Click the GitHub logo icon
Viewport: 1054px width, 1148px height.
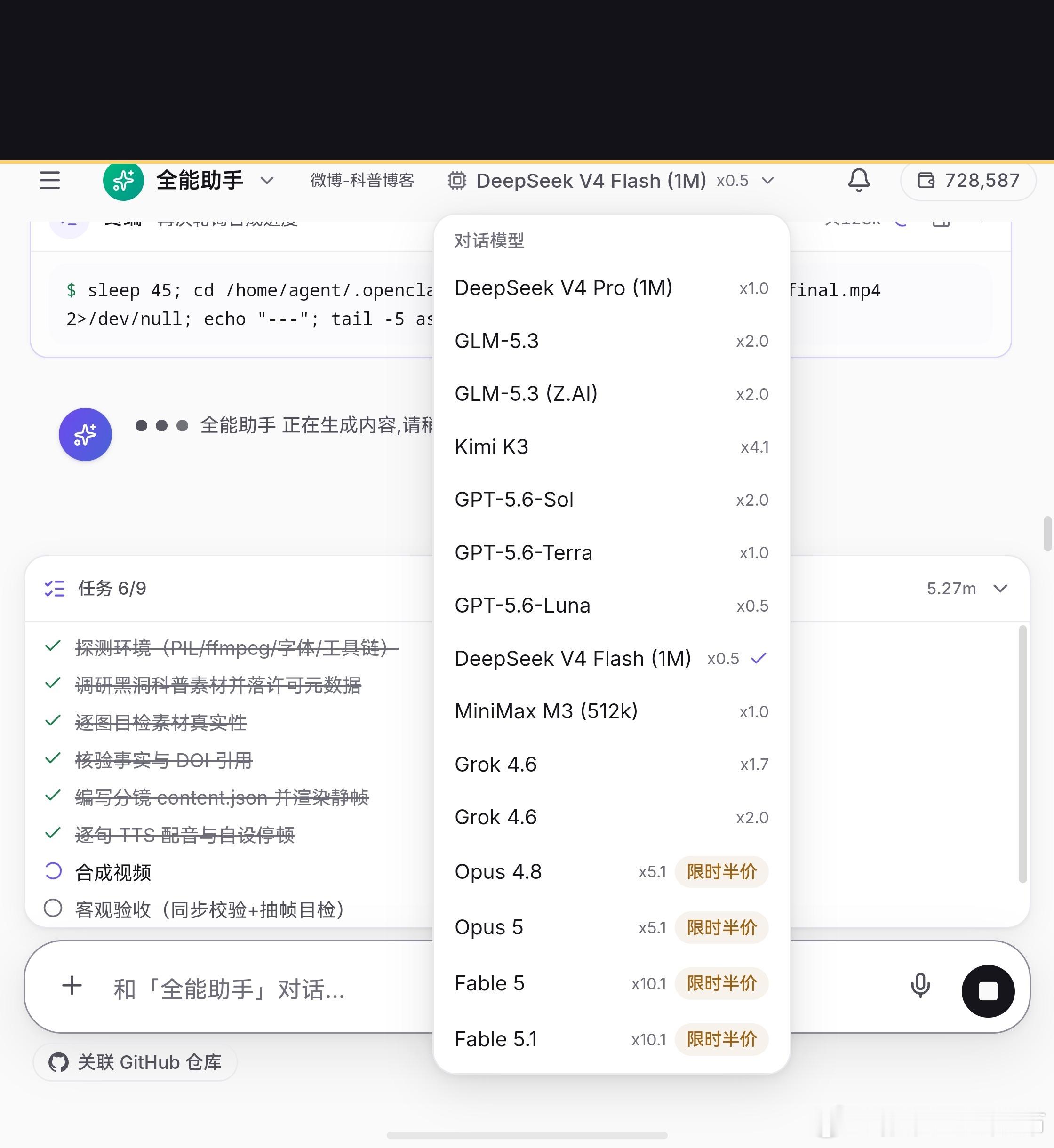pyautogui.click(x=58, y=1062)
